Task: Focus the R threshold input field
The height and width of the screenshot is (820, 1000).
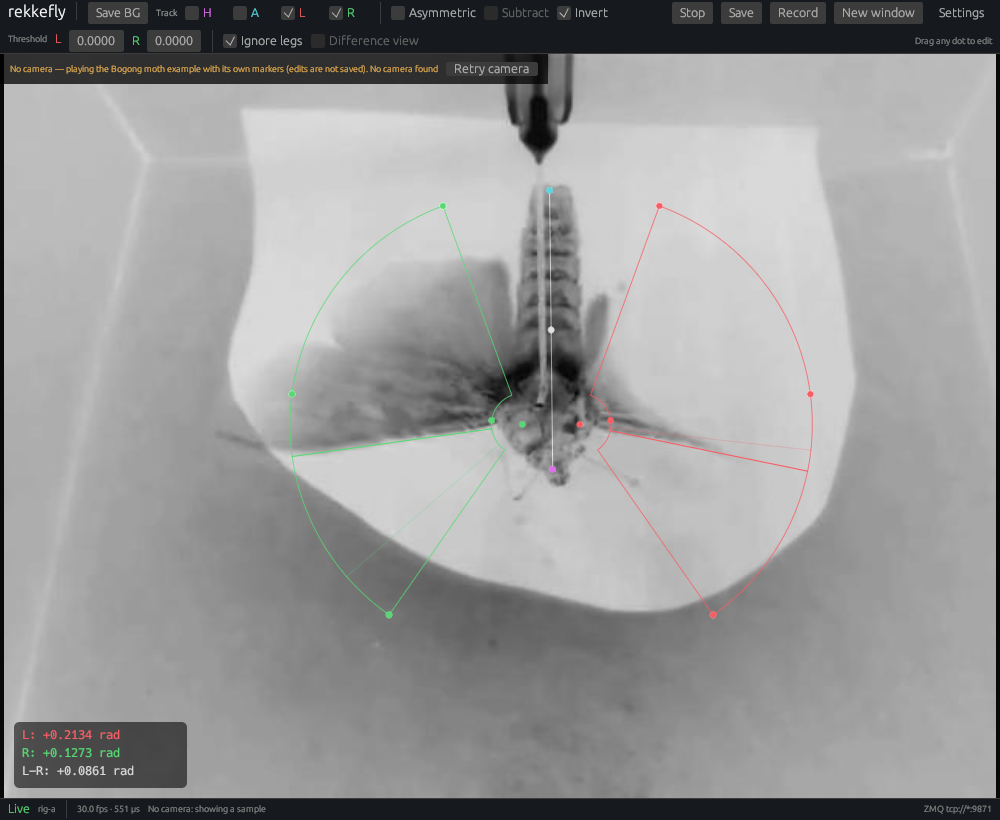Action: pos(174,41)
